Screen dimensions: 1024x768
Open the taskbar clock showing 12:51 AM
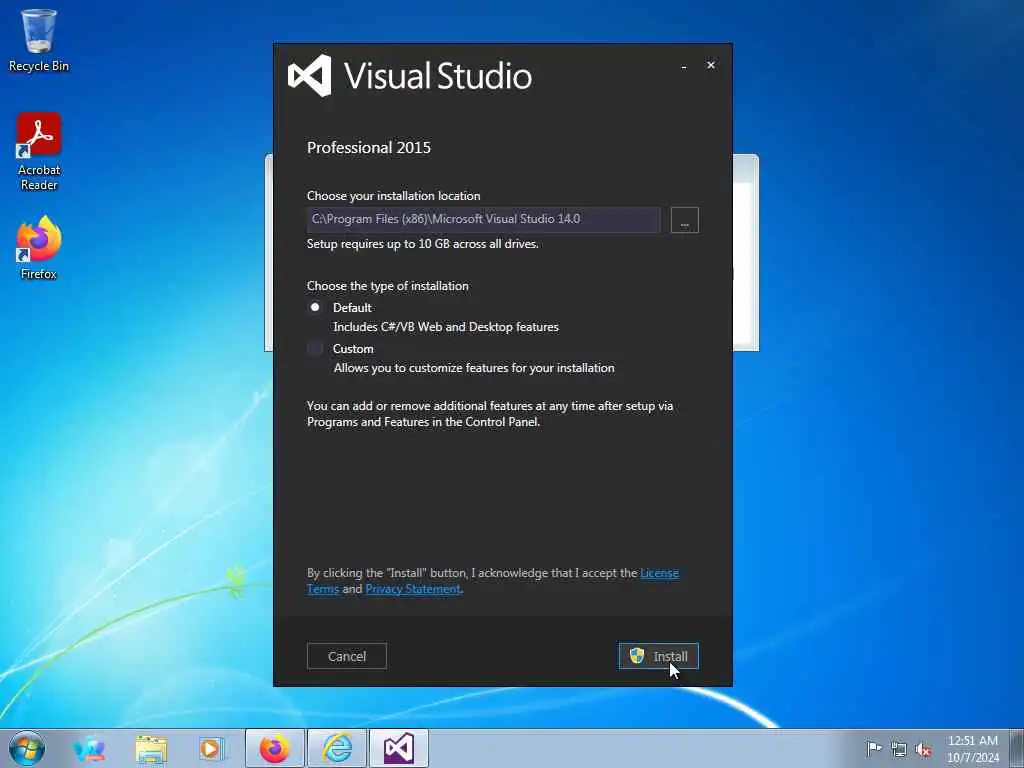click(973, 749)
